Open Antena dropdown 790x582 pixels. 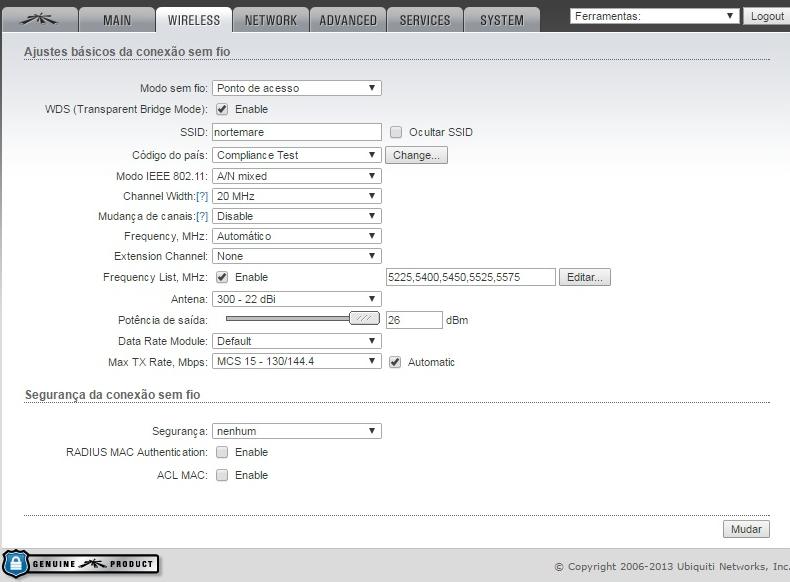tap(297, 299)
